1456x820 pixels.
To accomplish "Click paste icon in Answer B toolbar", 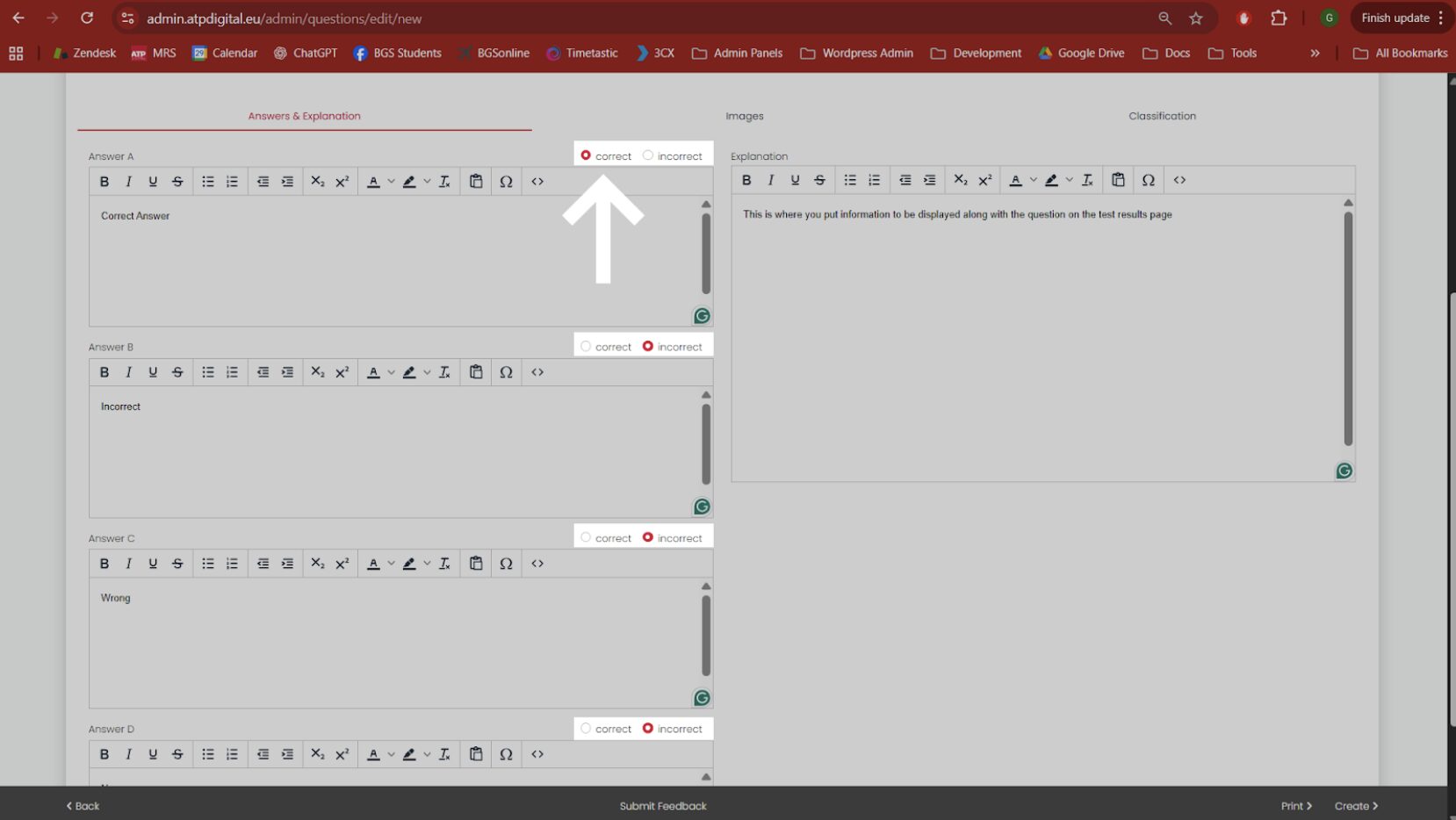I will pos(476,372).
